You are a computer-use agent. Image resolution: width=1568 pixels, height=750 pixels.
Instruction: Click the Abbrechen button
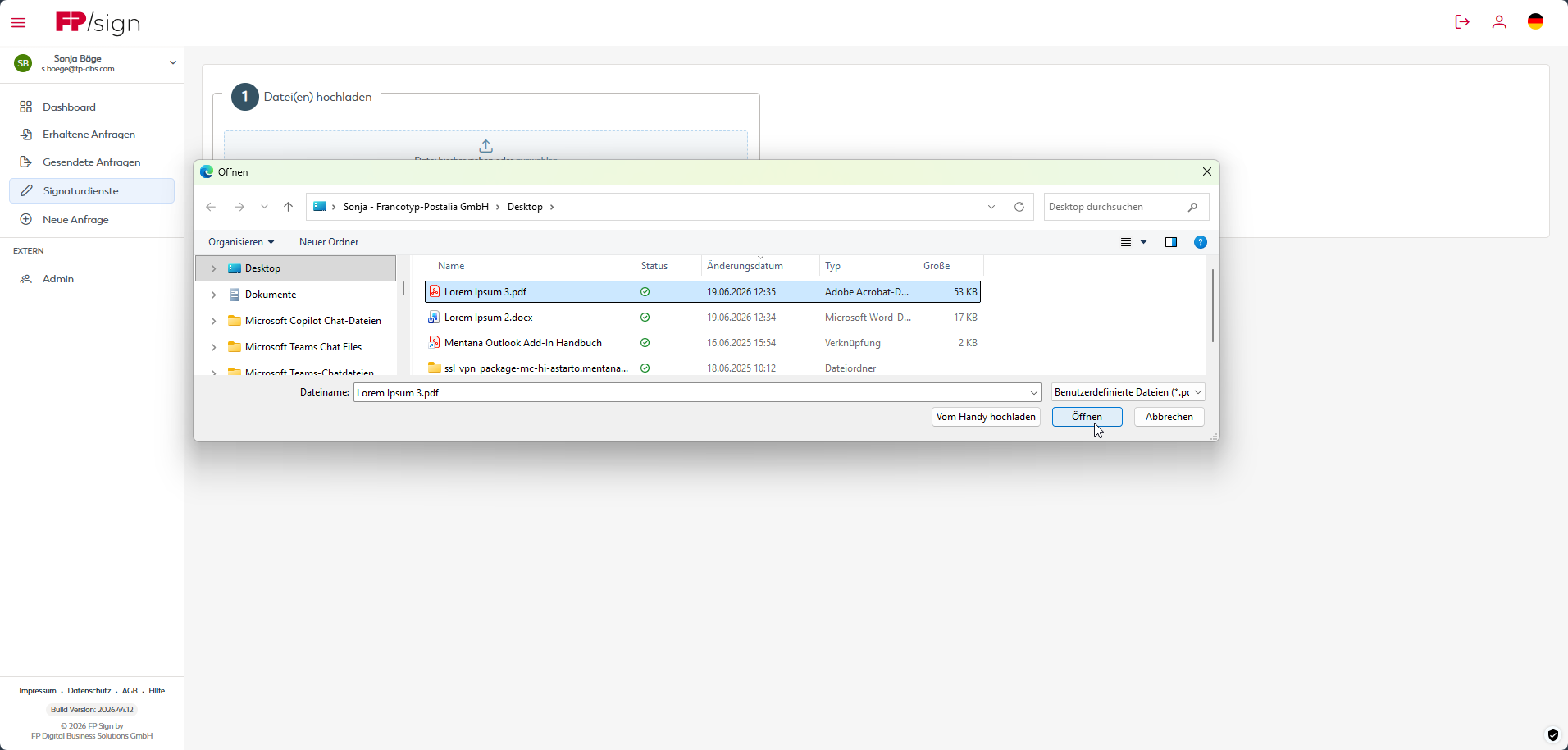point(1169,417)
